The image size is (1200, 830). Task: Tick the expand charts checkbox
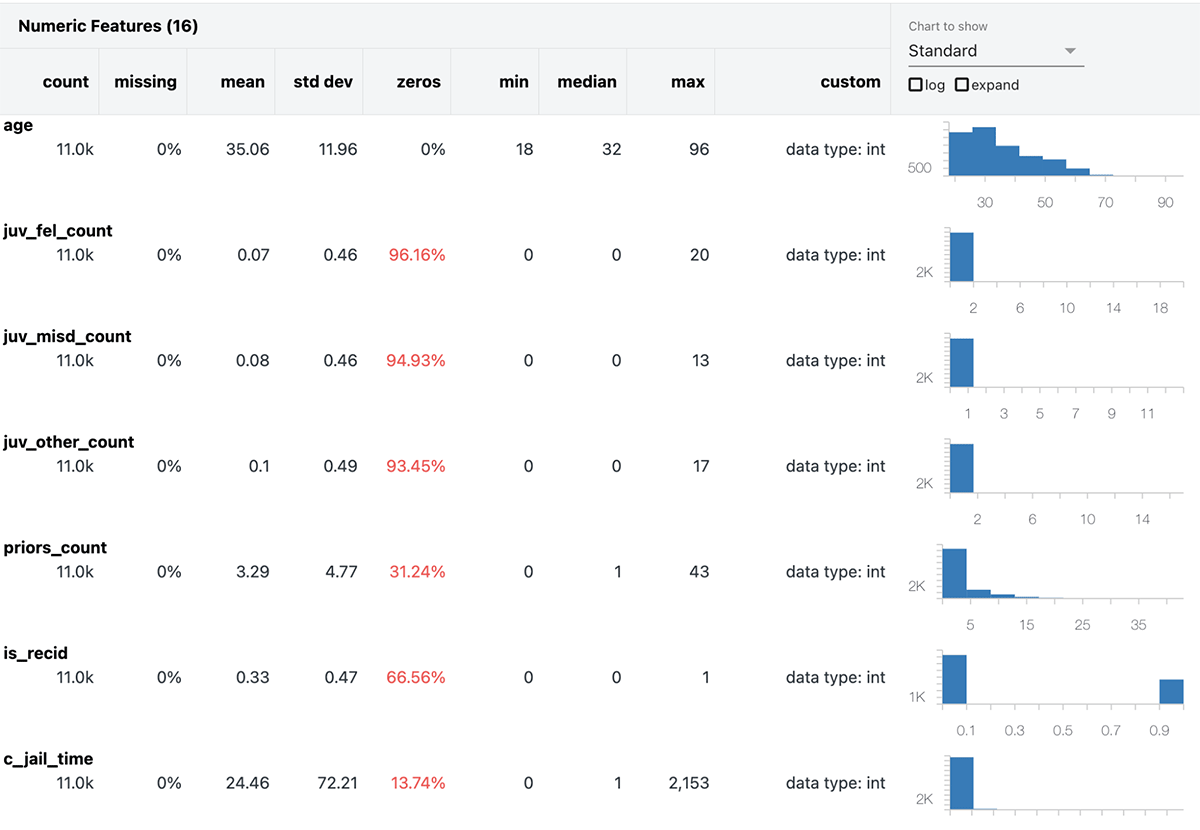tap(962, 85)
